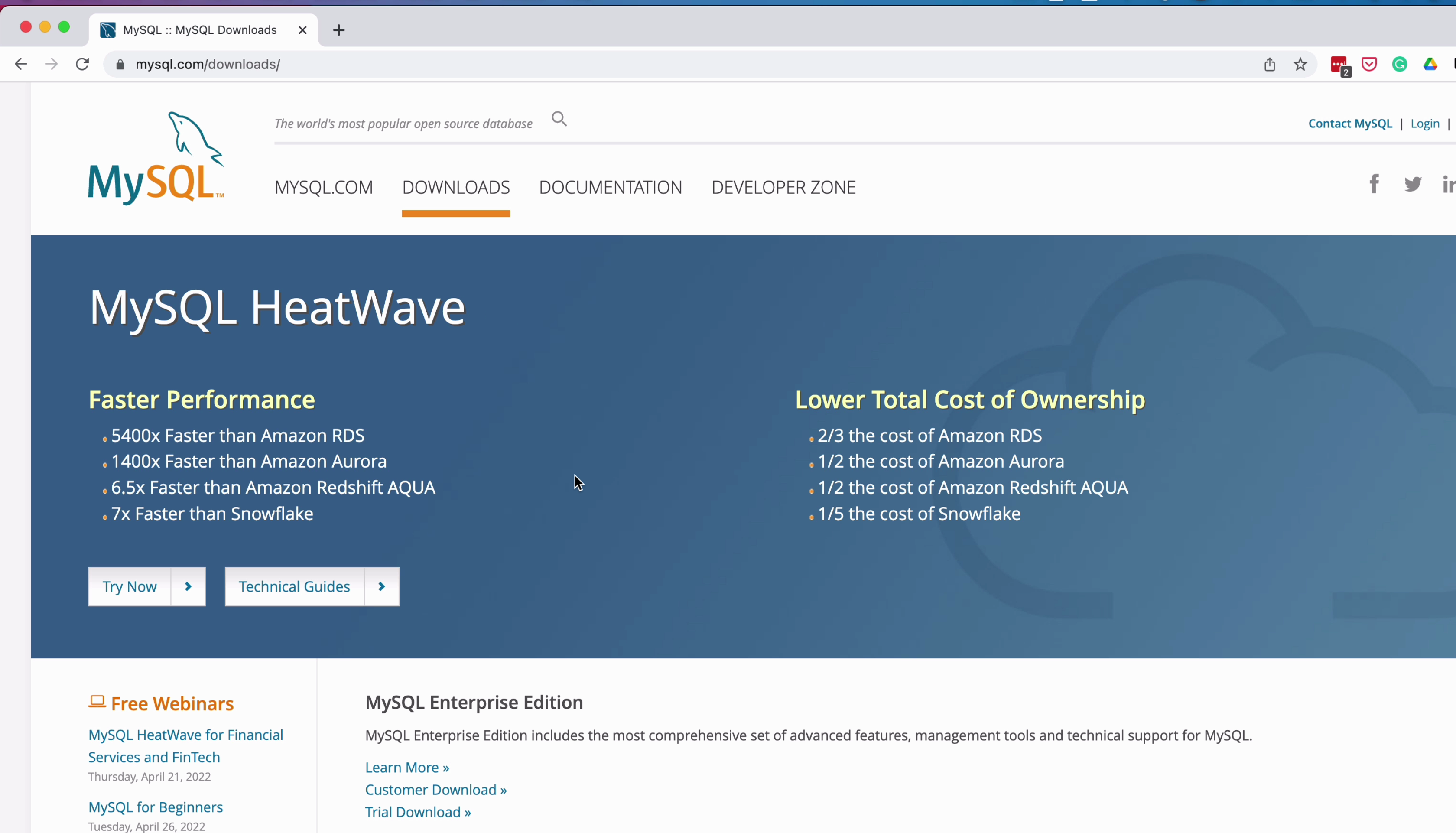This screenshot has height=833, width=1456.
Task: Reload the page in browser
Action: tap(82, 64)
